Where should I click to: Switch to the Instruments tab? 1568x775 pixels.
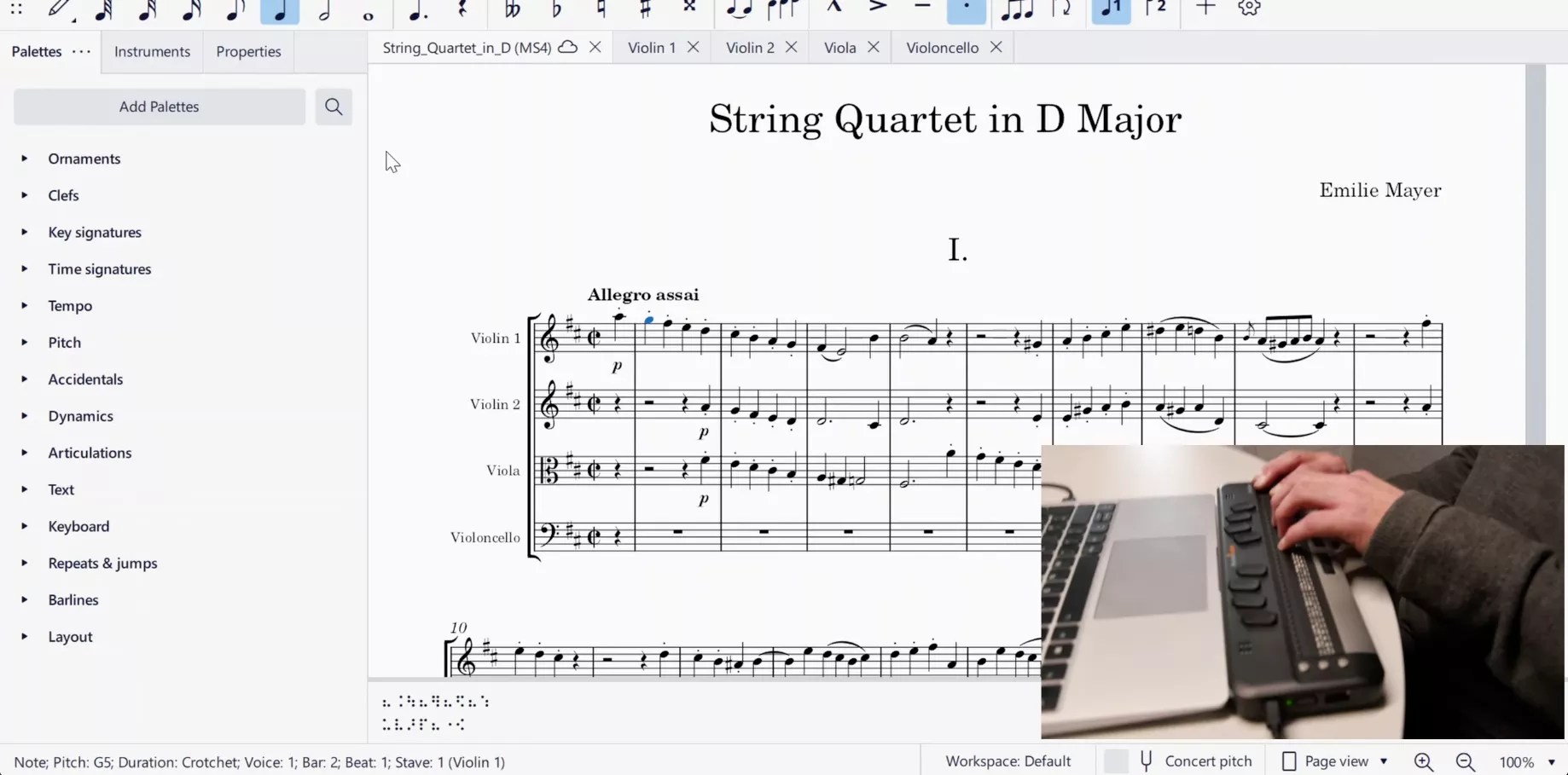pos(152,51)
